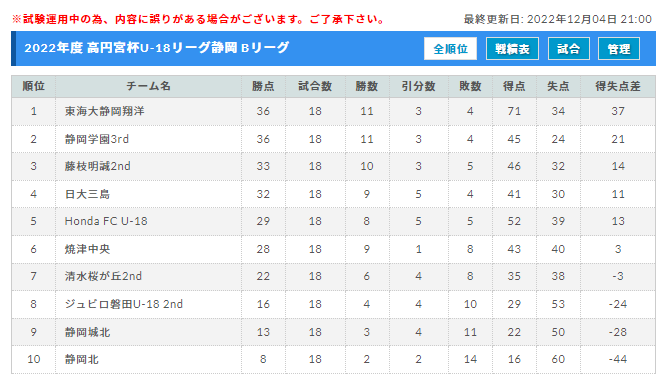660x378 pixels.
Task: Switch to the 戦績表 tab
Action: pyautogui.click(x=512, y=49)
